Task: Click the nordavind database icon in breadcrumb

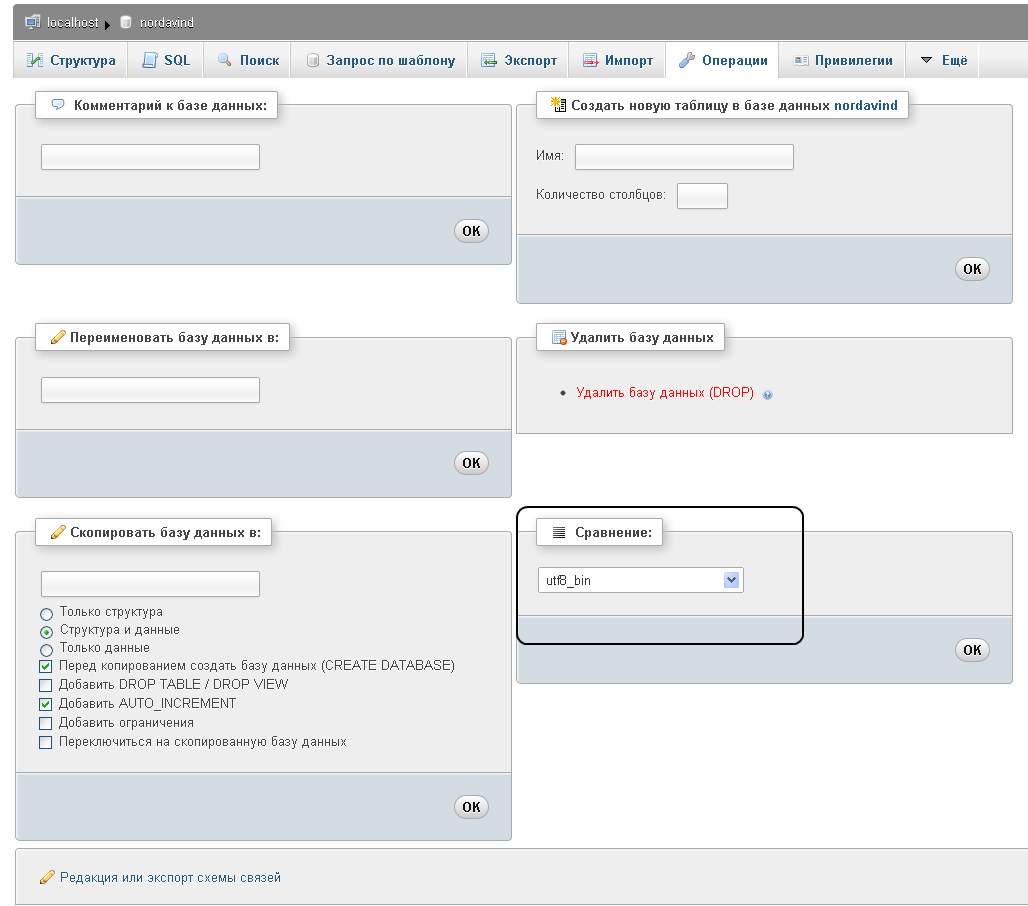Action: 126,21
